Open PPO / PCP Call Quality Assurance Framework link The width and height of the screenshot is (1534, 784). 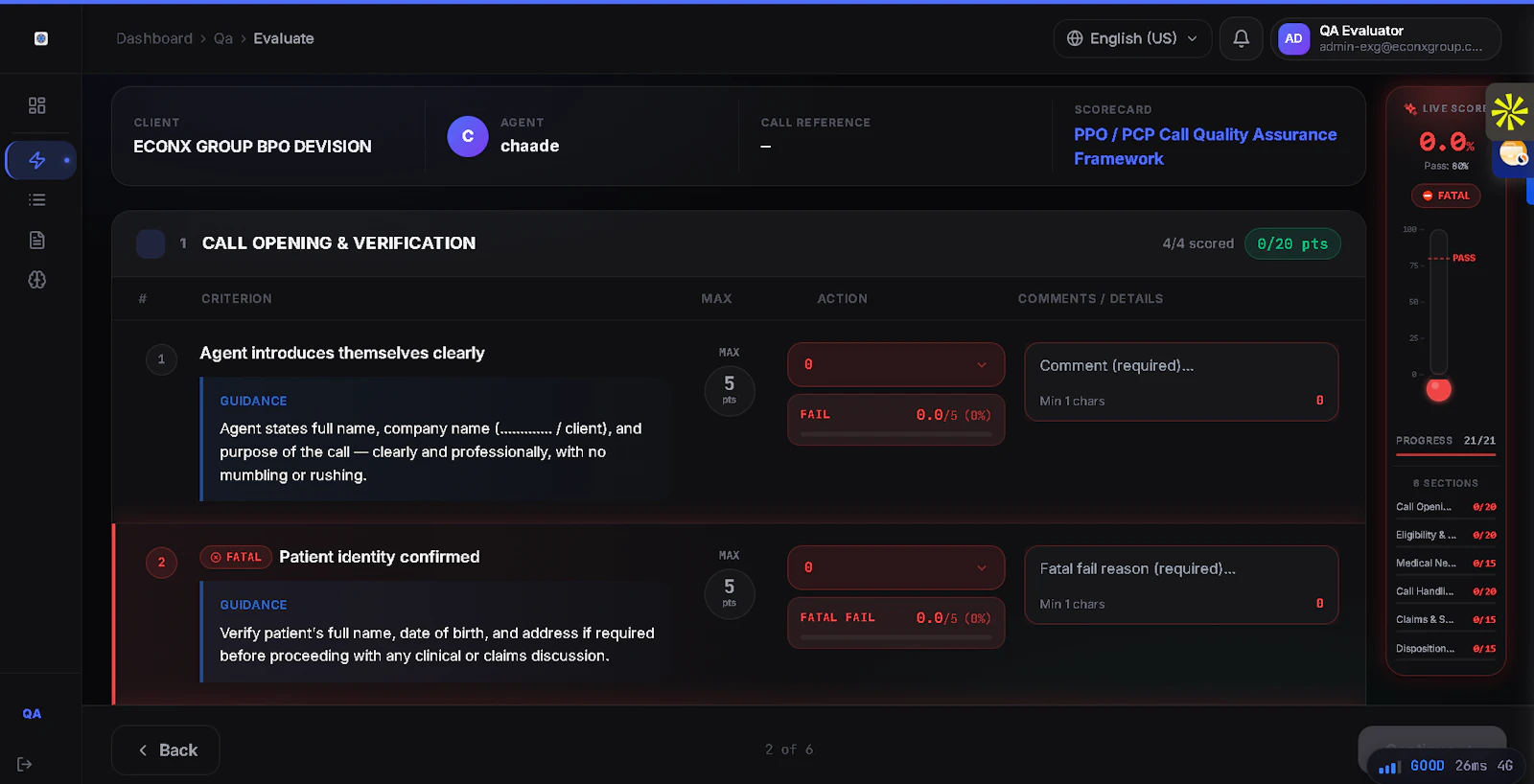tap(1205, 147)
